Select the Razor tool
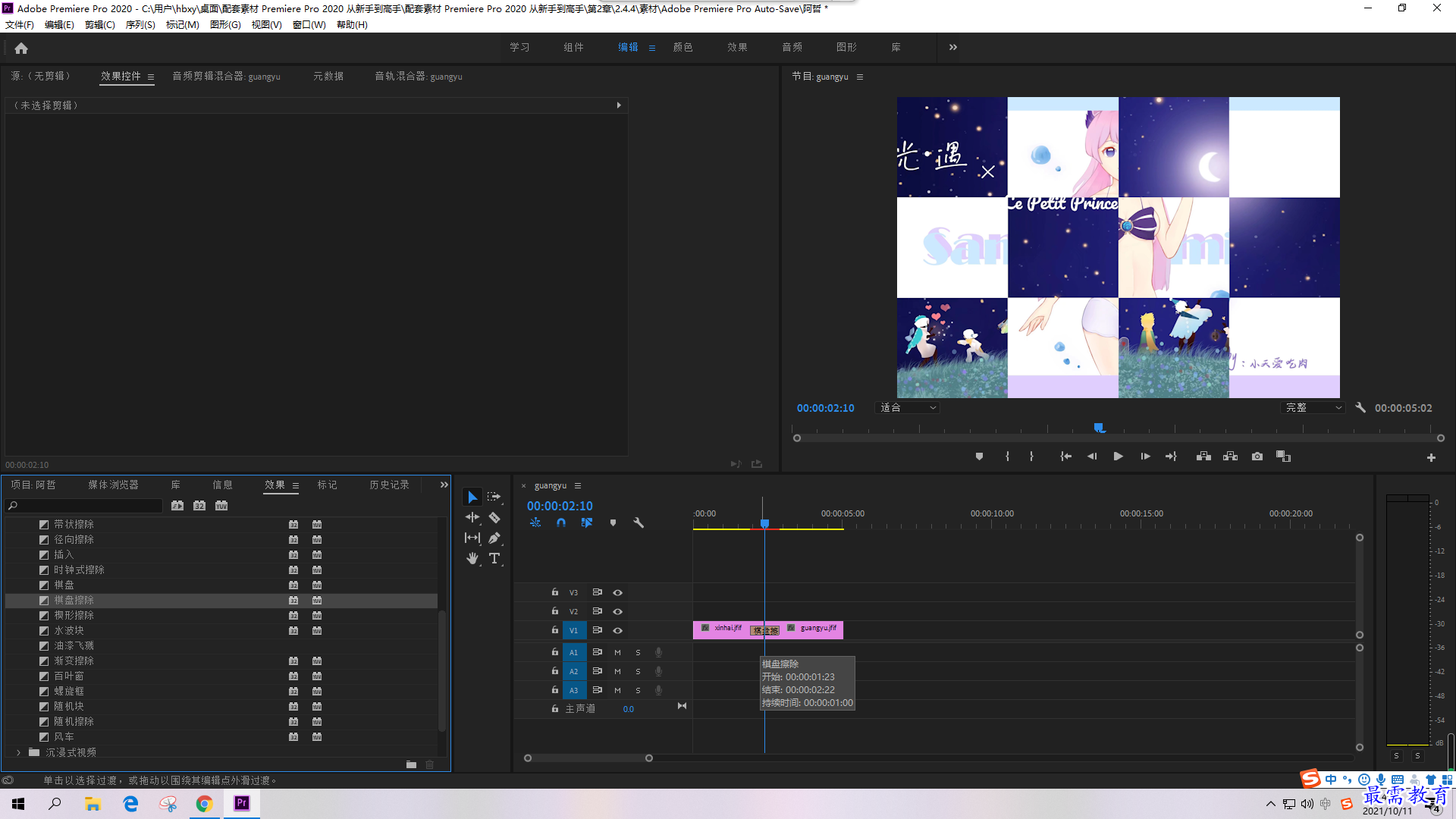The image size is (1456, 819). [494, 517]
